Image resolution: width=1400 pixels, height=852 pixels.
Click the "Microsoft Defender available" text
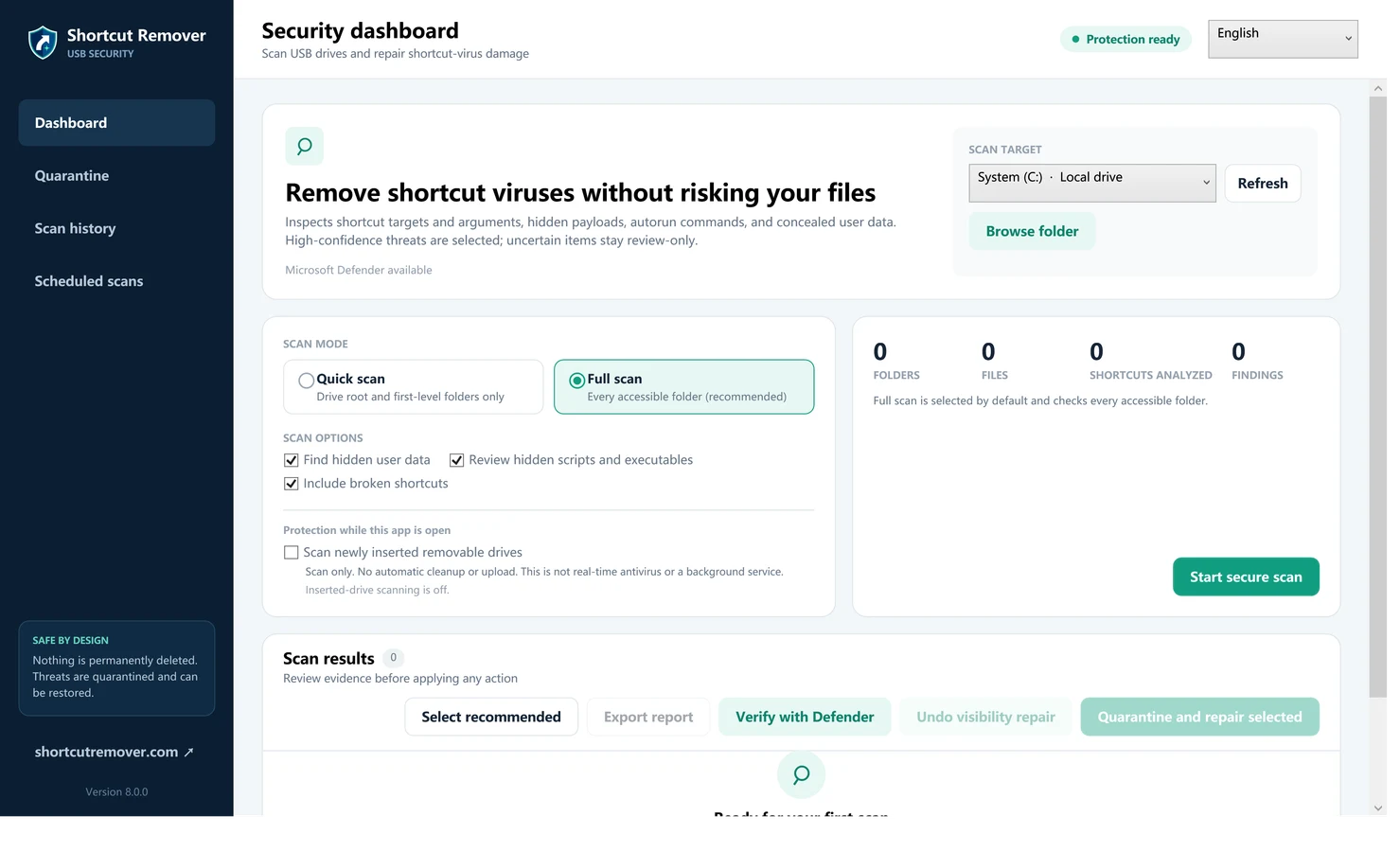tap(359, 271)
